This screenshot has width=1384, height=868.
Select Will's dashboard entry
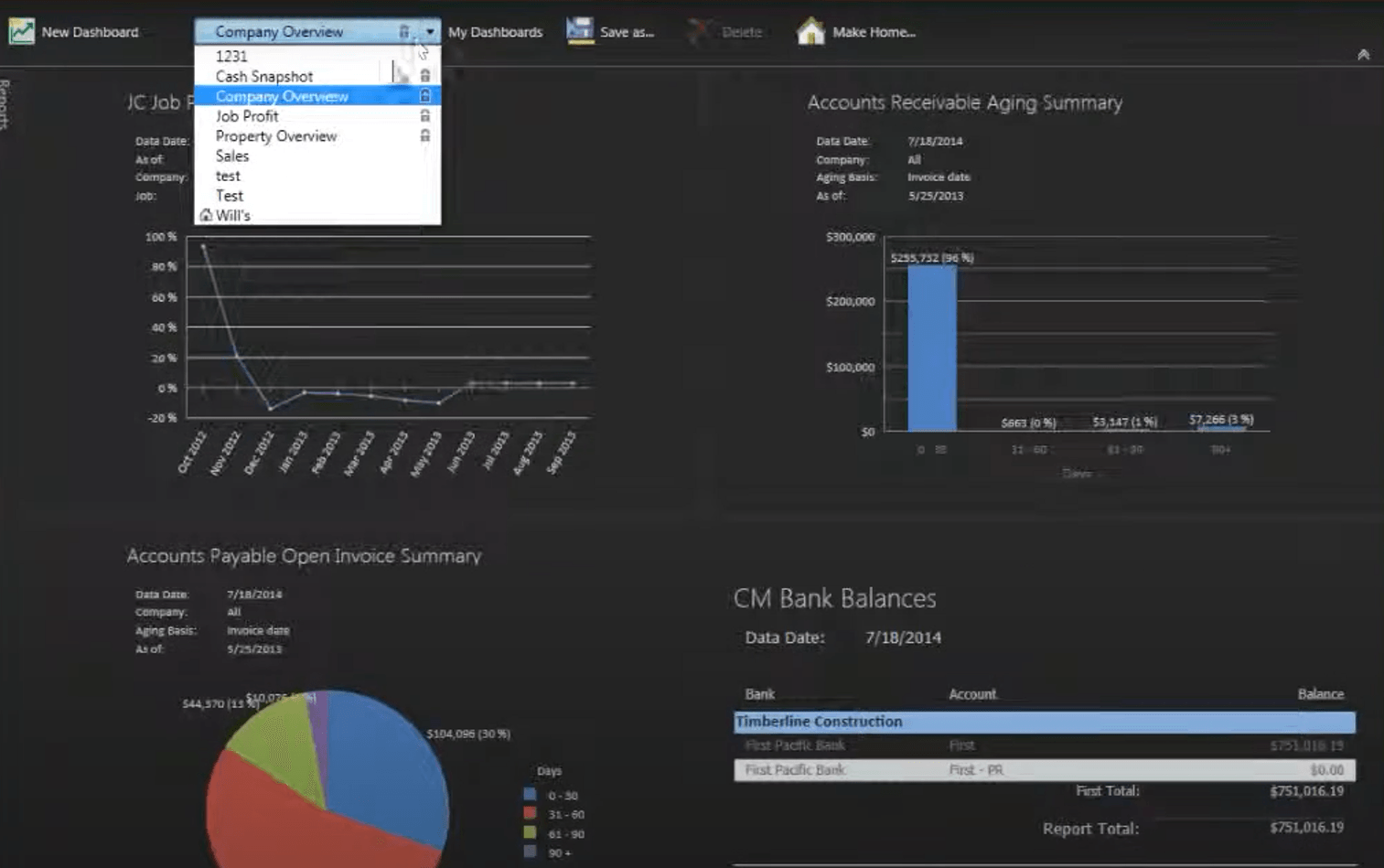tap(317, 216)
